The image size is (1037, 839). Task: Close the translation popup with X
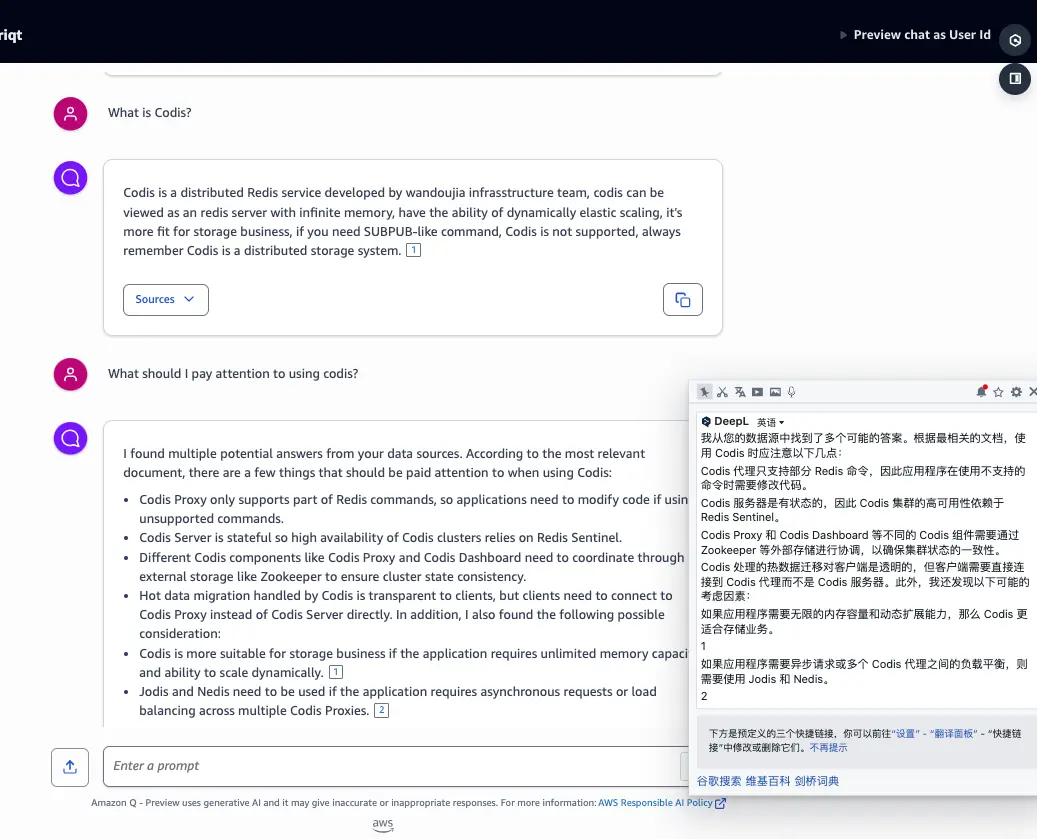(1032, 392)
